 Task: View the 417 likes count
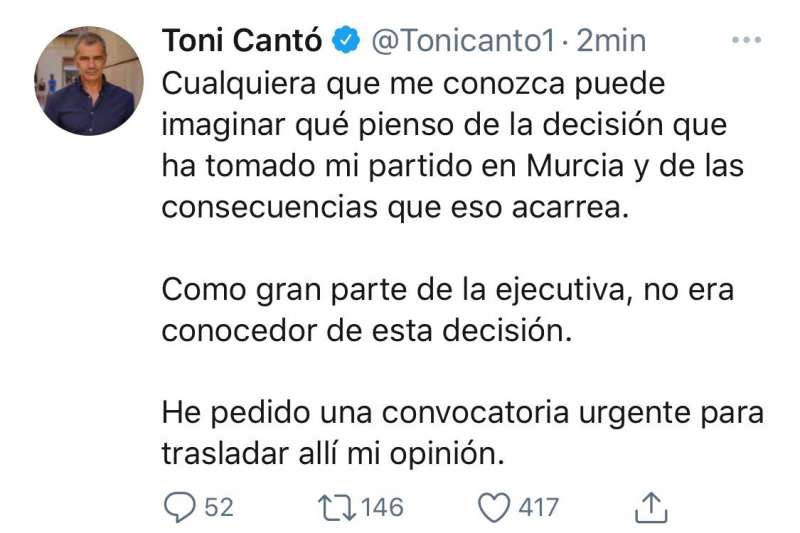coord(539,507)
